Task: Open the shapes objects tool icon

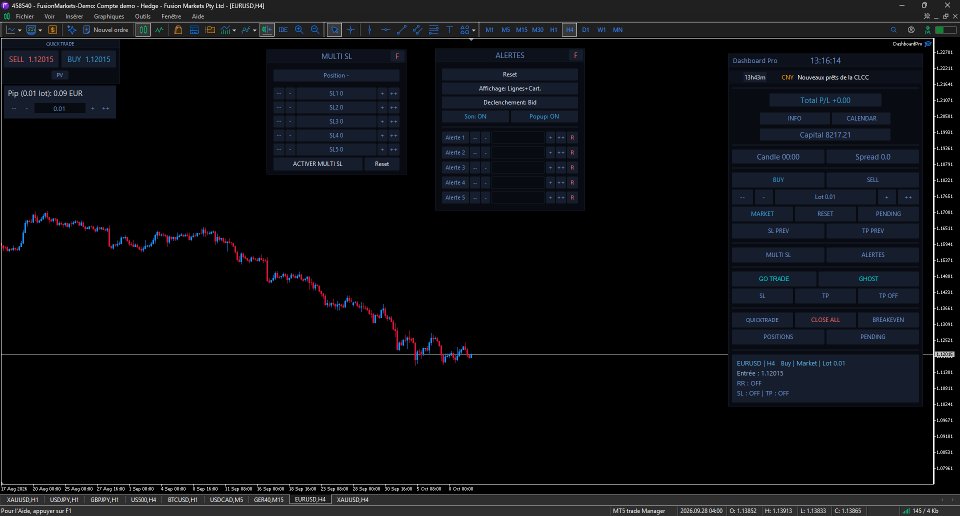Action: 465,29
